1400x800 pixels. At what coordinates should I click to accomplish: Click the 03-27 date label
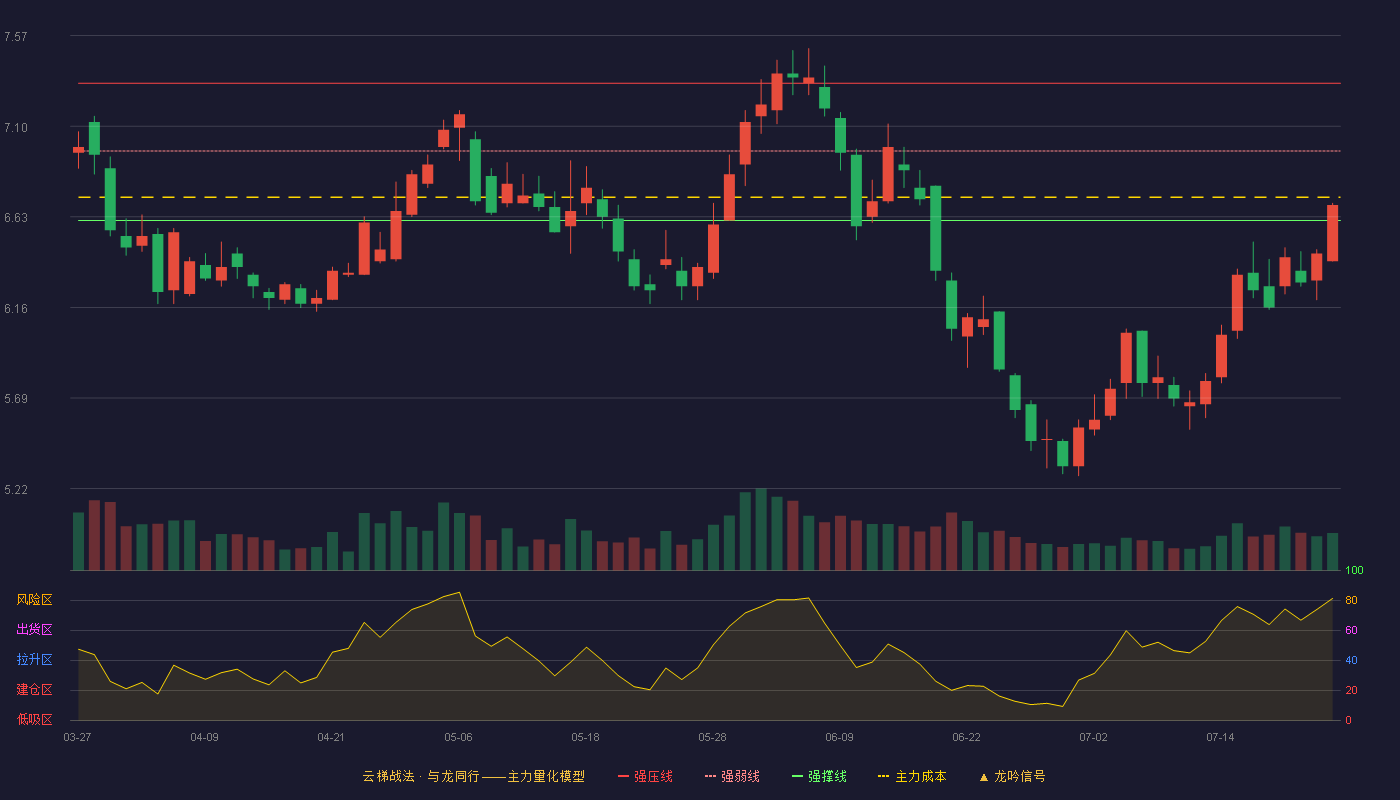coord(77,737)
